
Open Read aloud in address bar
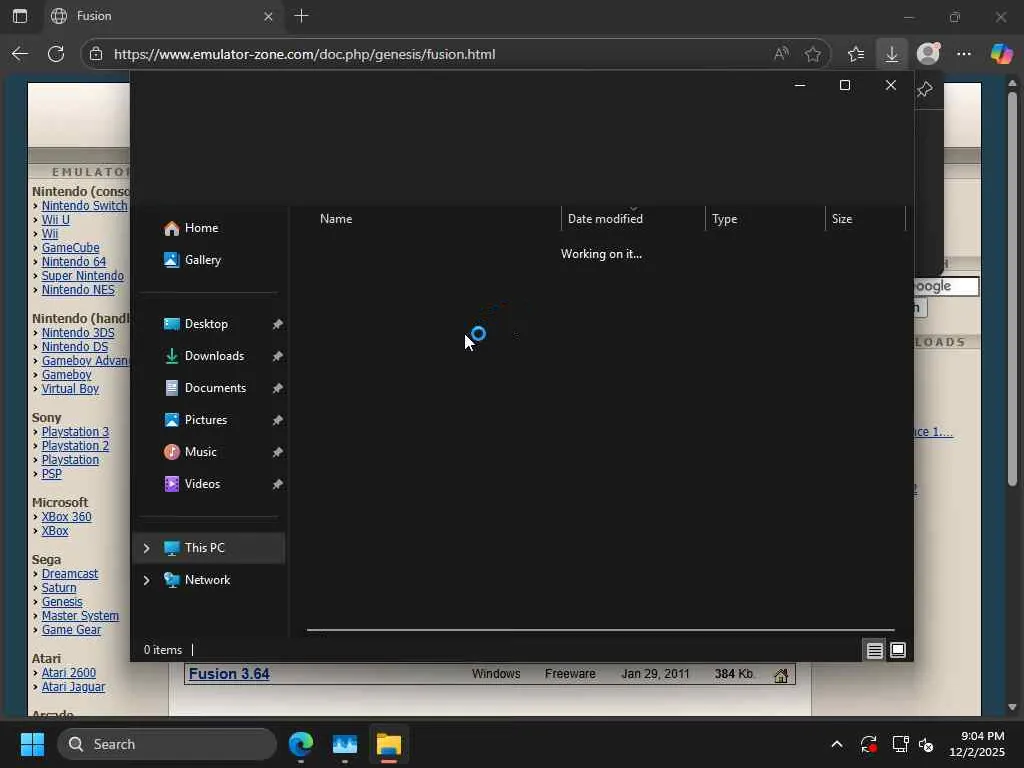(x=781, y=54)
